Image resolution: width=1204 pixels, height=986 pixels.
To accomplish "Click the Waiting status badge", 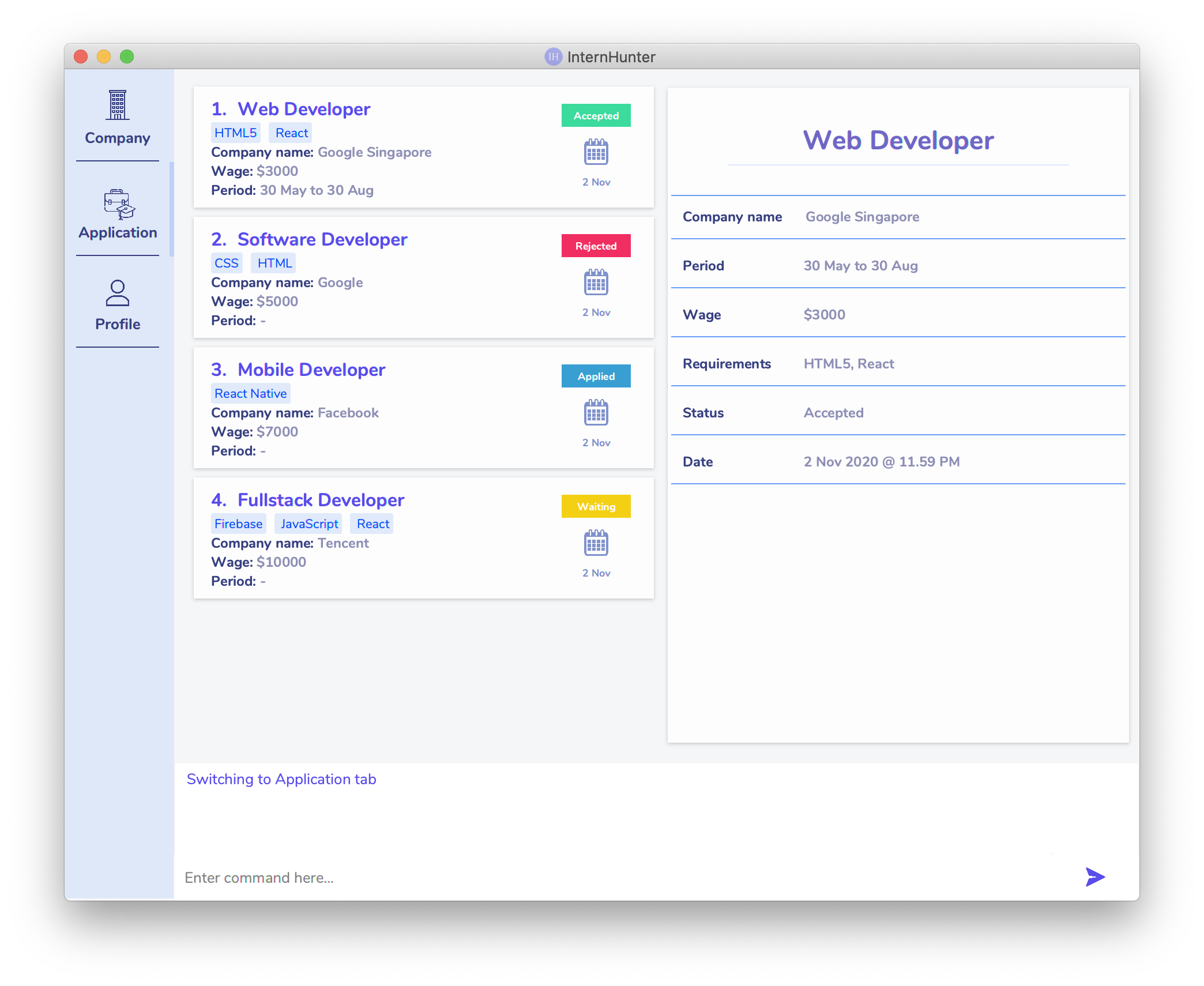I will point(596,506).
